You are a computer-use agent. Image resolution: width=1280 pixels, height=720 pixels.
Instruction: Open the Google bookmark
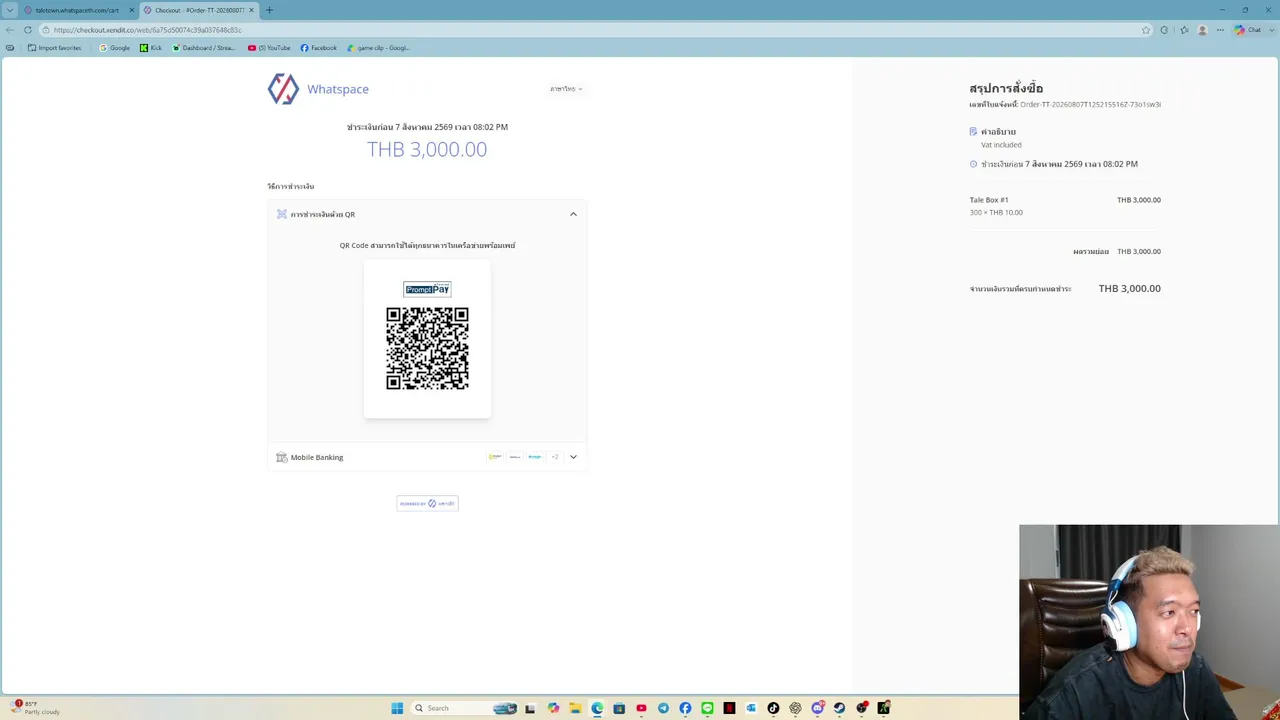coord(115,48)
